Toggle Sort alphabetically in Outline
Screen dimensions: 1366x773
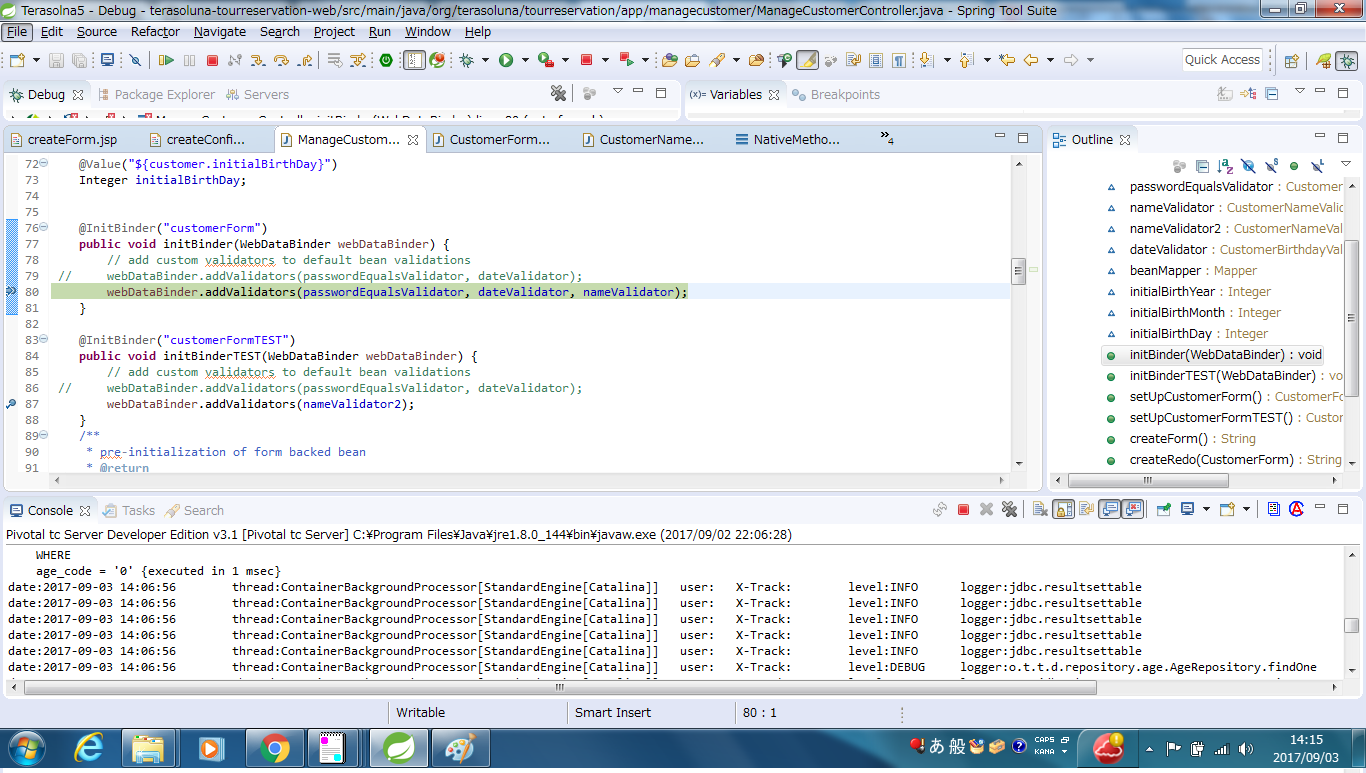(1226, 166)
